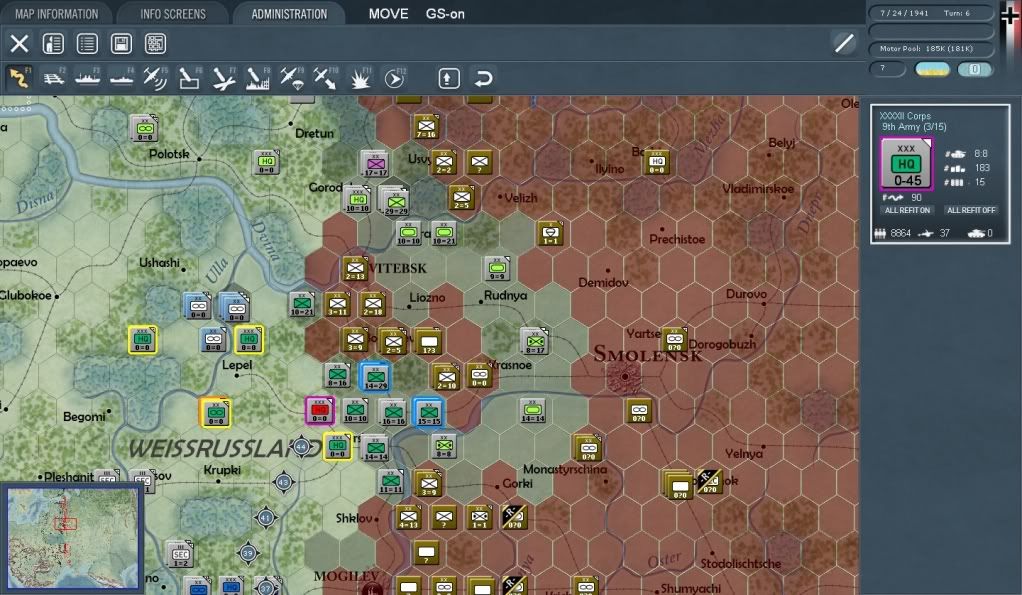Click the yellow-blue weather indicator pill
The image size is (1022, 595).
click(932, 69)
